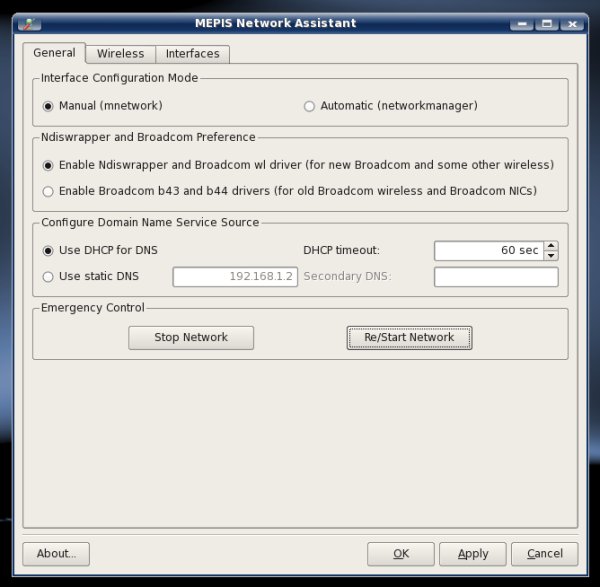Increase DHCP timeout with up arrow
Viewport: 600px width, 587px height.
tap(551, 246)
